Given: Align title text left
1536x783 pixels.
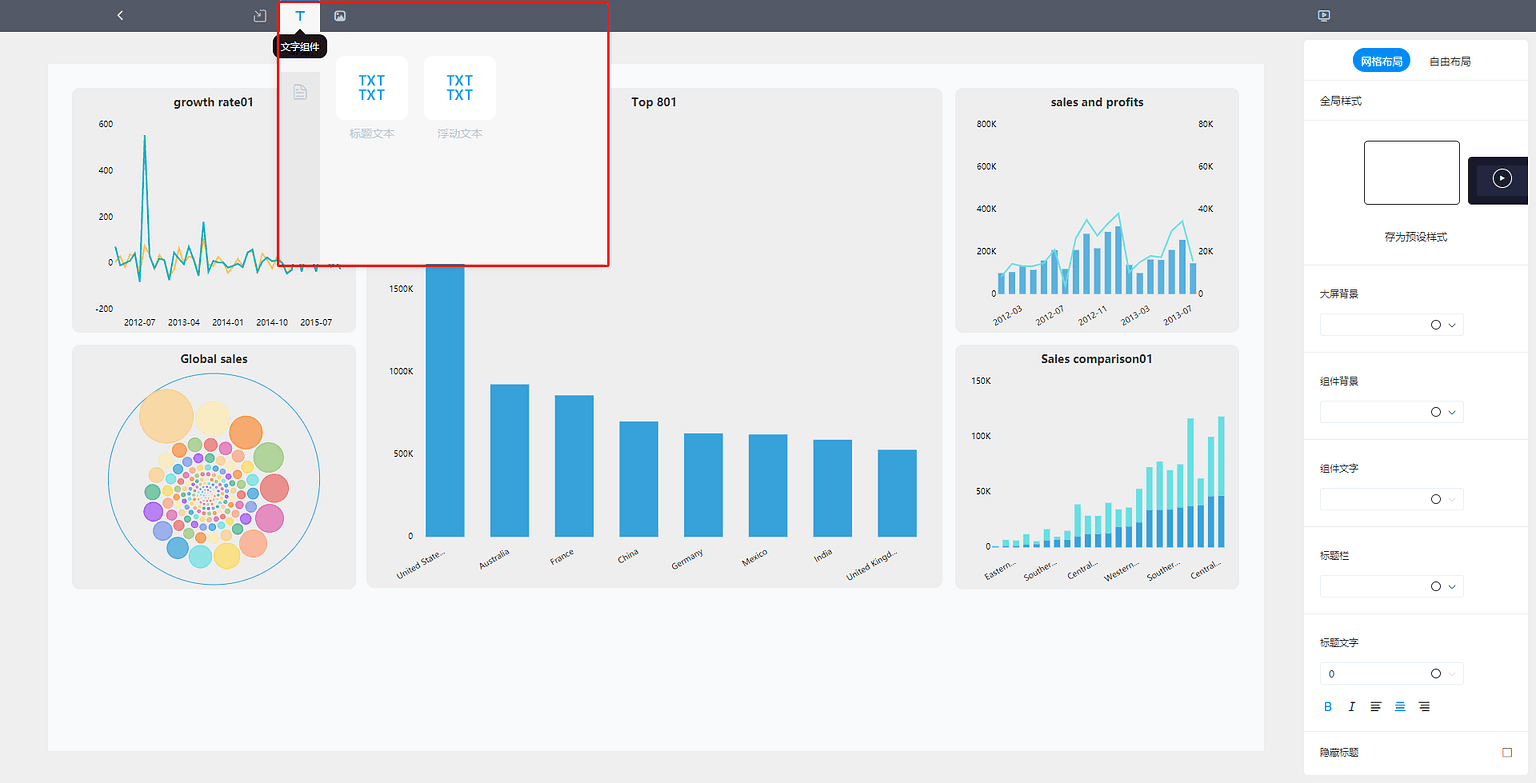Looking at the screenshot, I should point(1376,707).
